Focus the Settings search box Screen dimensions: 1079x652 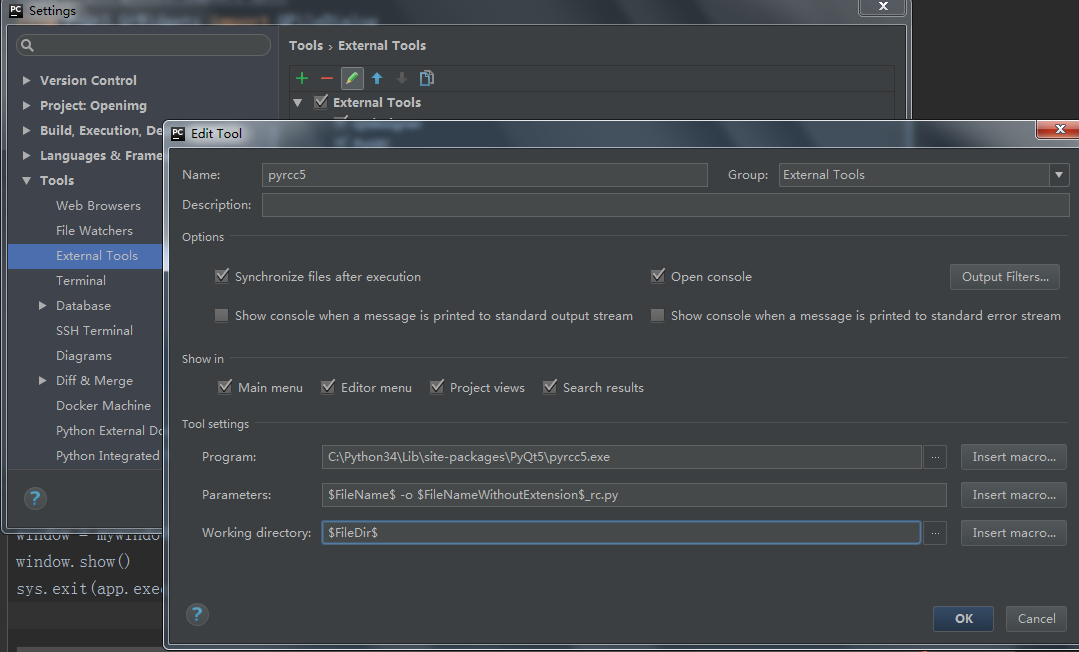[143, 45]
